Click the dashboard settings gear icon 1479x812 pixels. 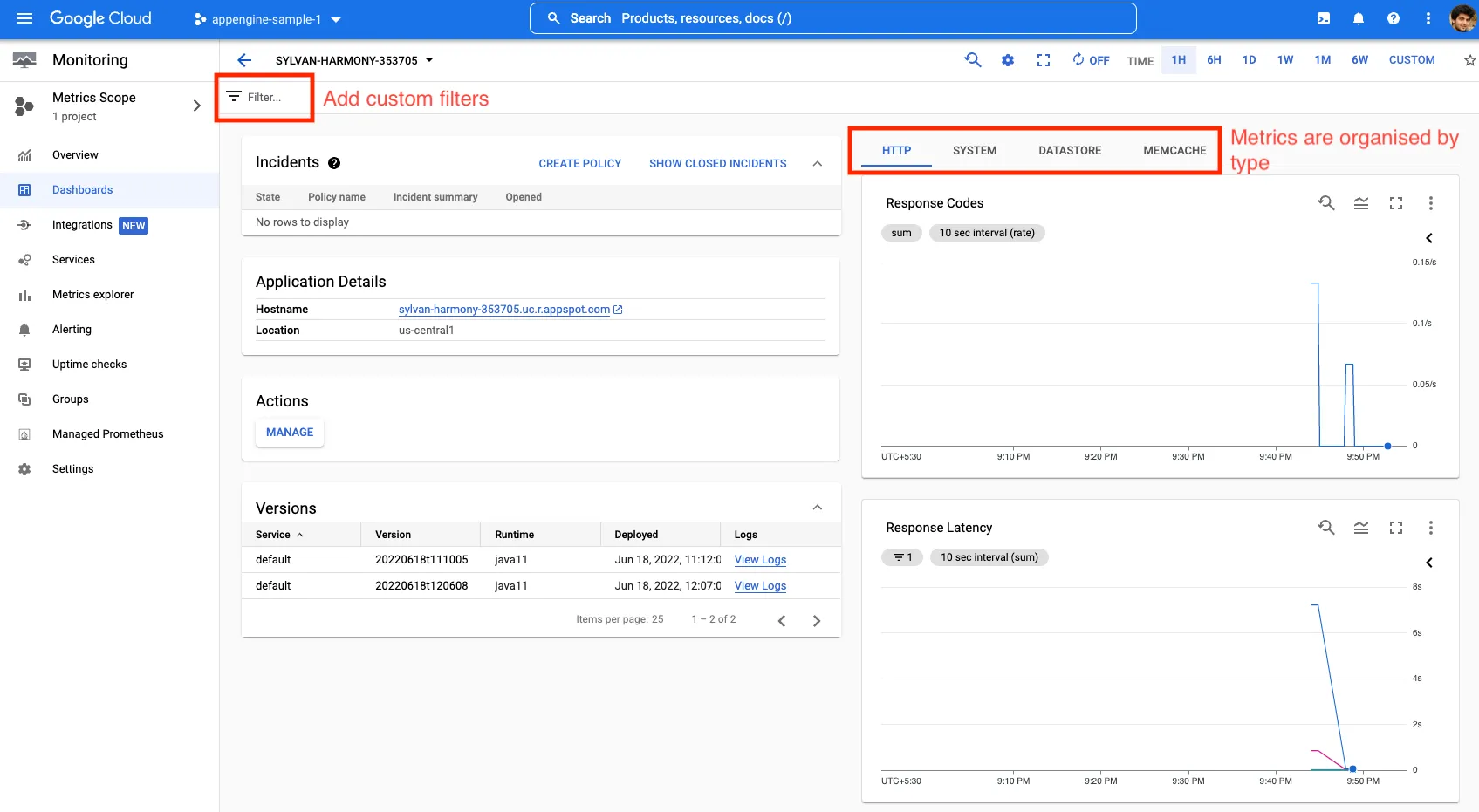1008,60
